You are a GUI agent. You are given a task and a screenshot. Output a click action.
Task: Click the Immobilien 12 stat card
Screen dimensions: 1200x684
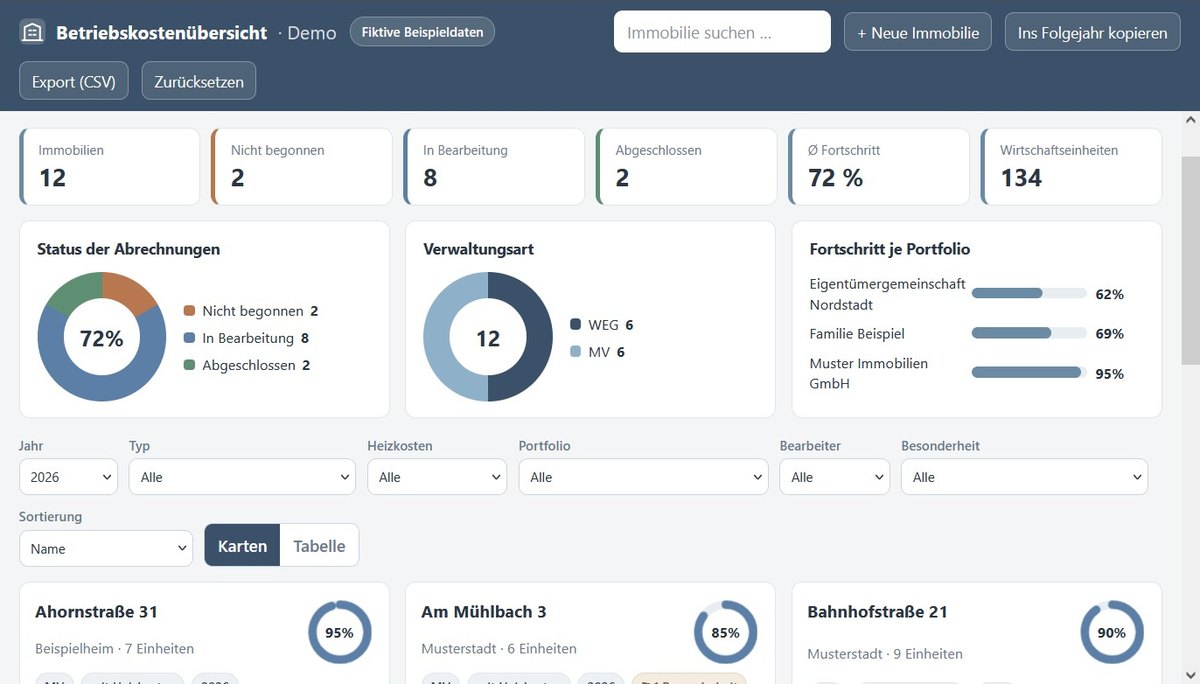[110, 167]
